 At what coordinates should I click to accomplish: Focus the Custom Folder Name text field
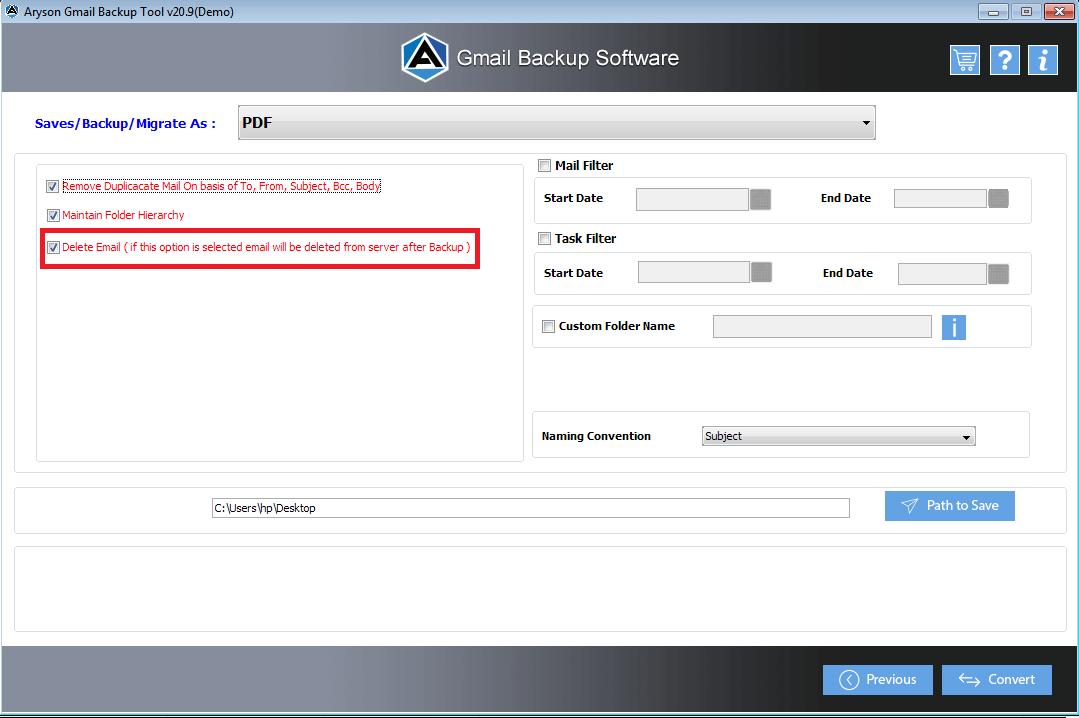pos(822,327)
